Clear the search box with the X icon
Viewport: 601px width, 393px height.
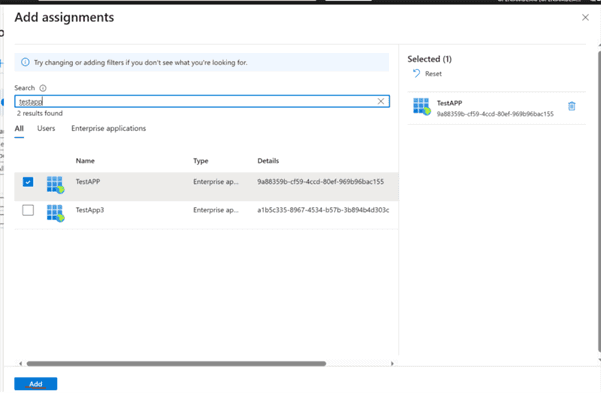pyautogui.click(x=381, y=101)
